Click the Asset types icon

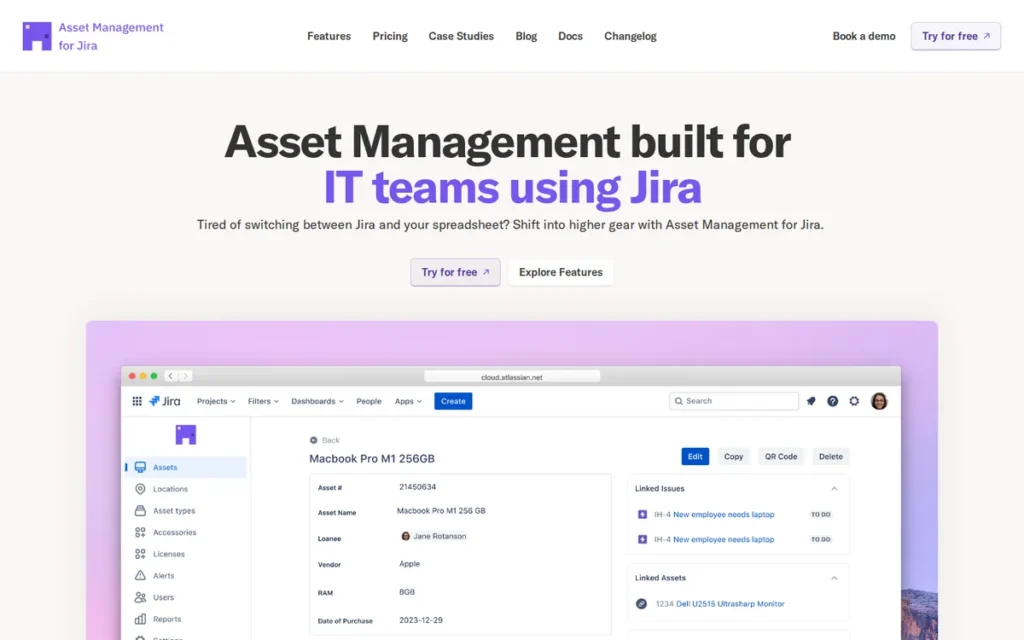tap(140, 511)
